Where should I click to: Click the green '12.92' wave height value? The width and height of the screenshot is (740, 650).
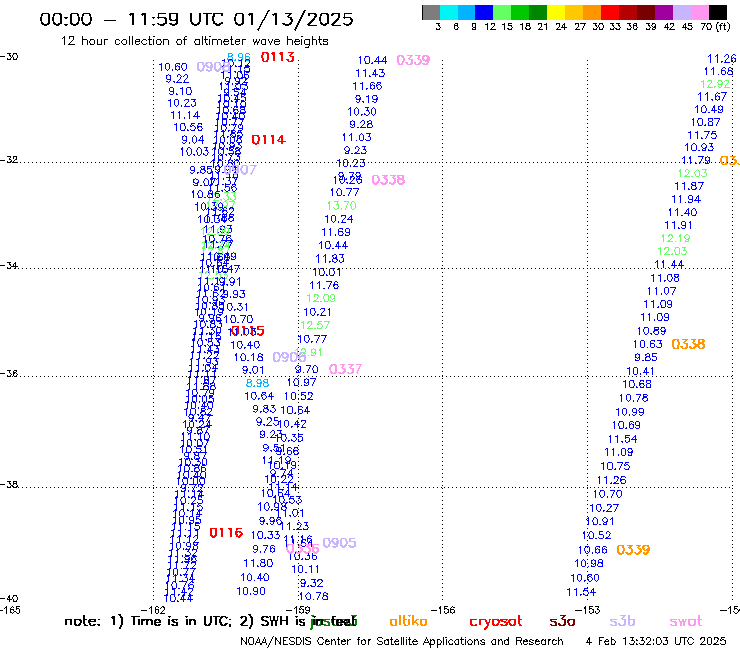715,84
